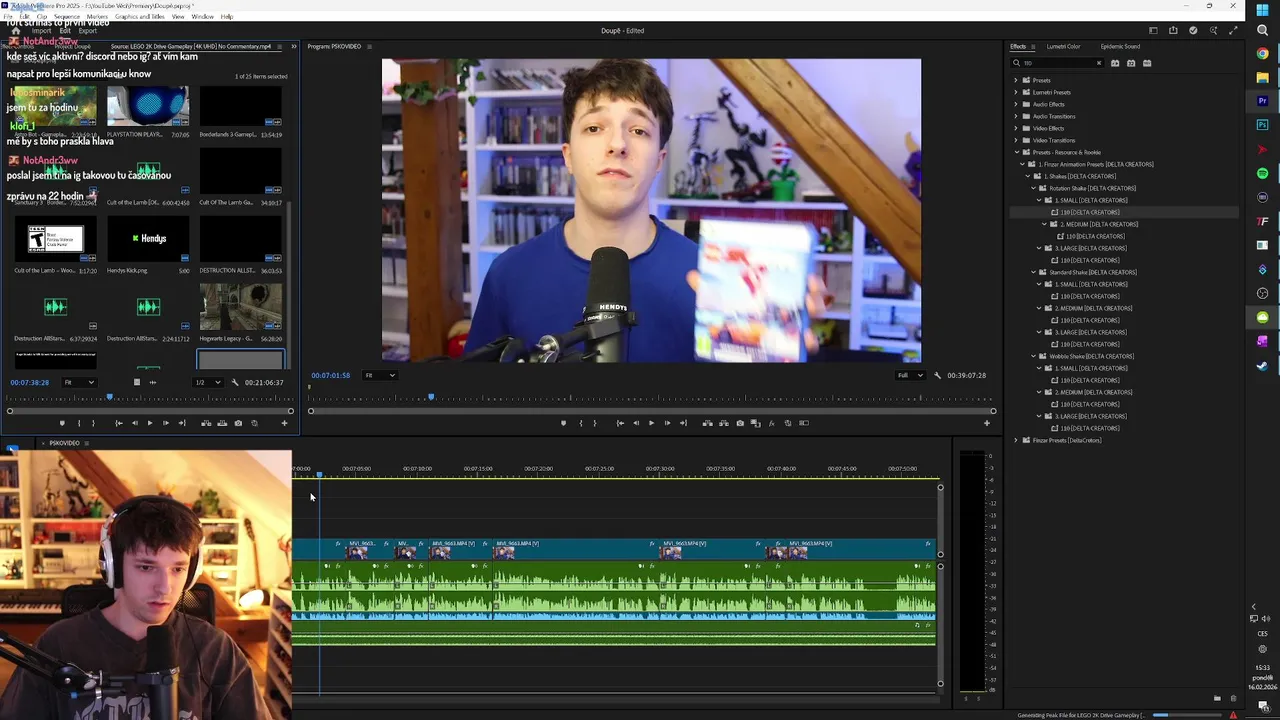1280x720 pixels.
Task: Move the Program monitor playhead
Action: 431,398
